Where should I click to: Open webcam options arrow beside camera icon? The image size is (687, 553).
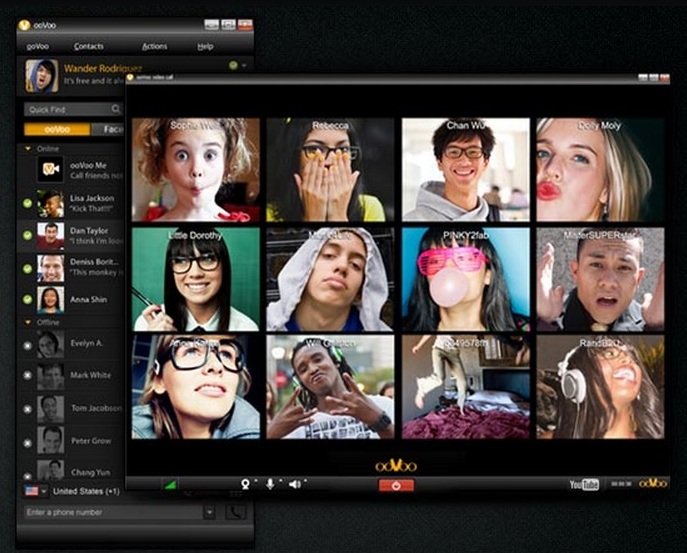pyautogui.click(x=255, y=482)
